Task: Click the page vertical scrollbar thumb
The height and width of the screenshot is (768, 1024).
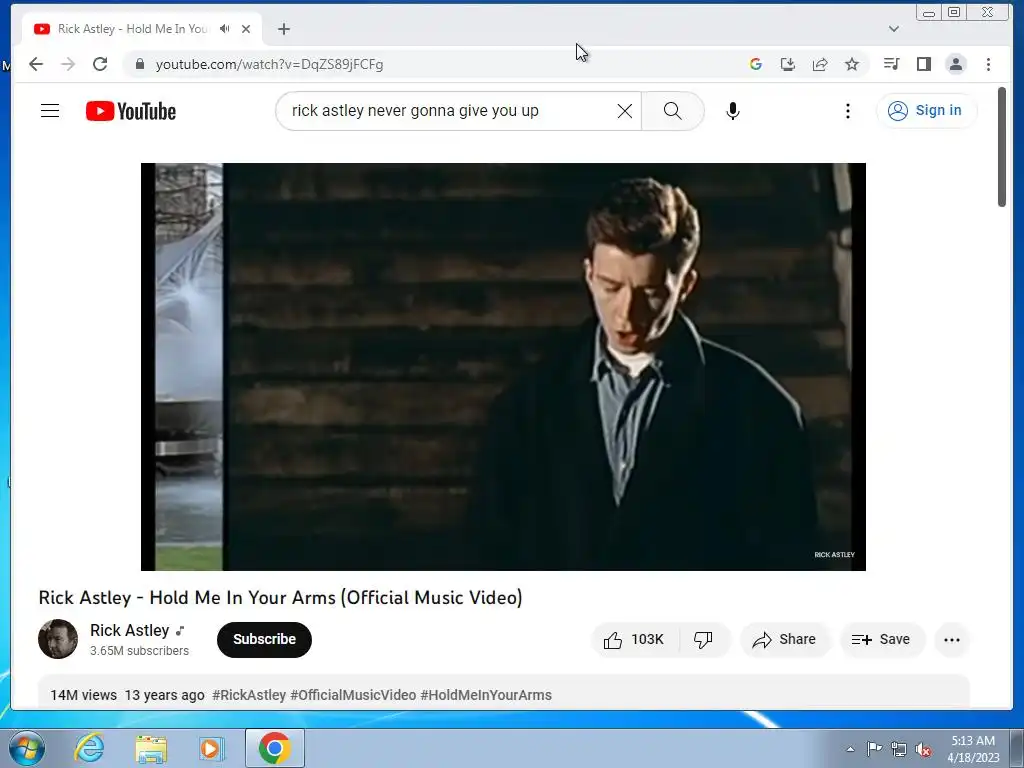Action: coord(1002,147)
